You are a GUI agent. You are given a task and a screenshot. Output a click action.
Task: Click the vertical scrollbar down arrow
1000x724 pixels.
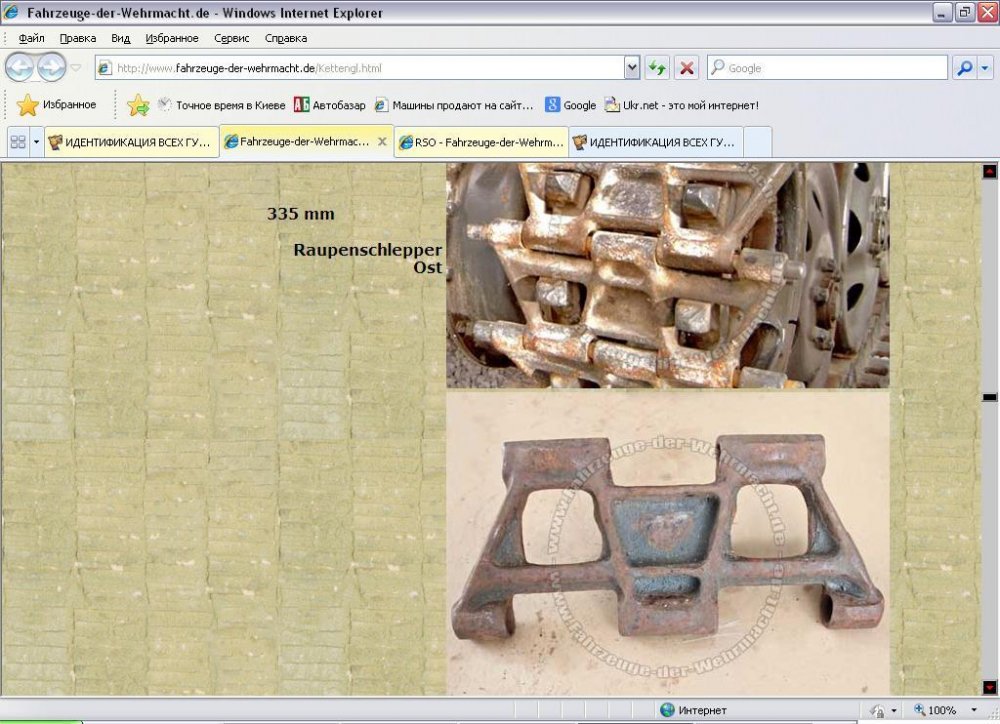click(x=989, y=687)
